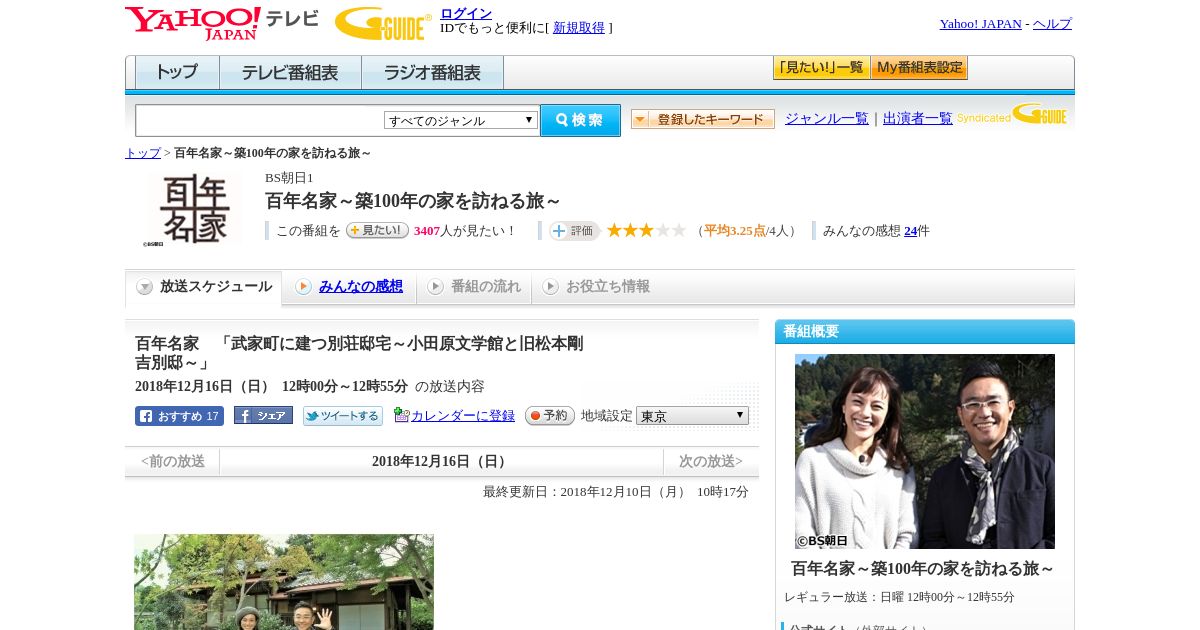The height and width of the screenshot is (630, 1200).
Task: Expand 登録したキーワード dropdown button
Action: [703, 119]
